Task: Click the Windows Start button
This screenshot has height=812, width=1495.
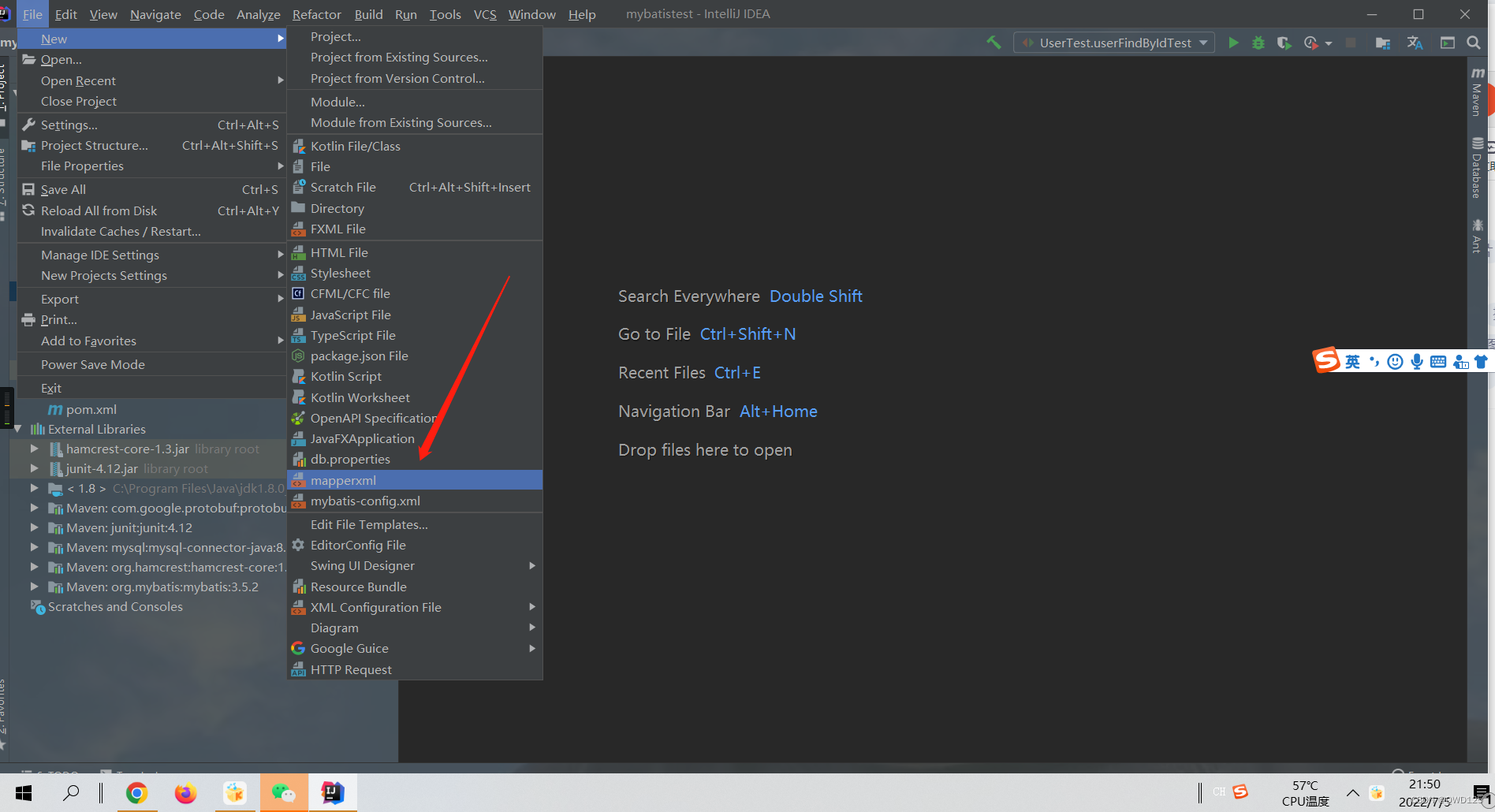Action: [24, 793]
